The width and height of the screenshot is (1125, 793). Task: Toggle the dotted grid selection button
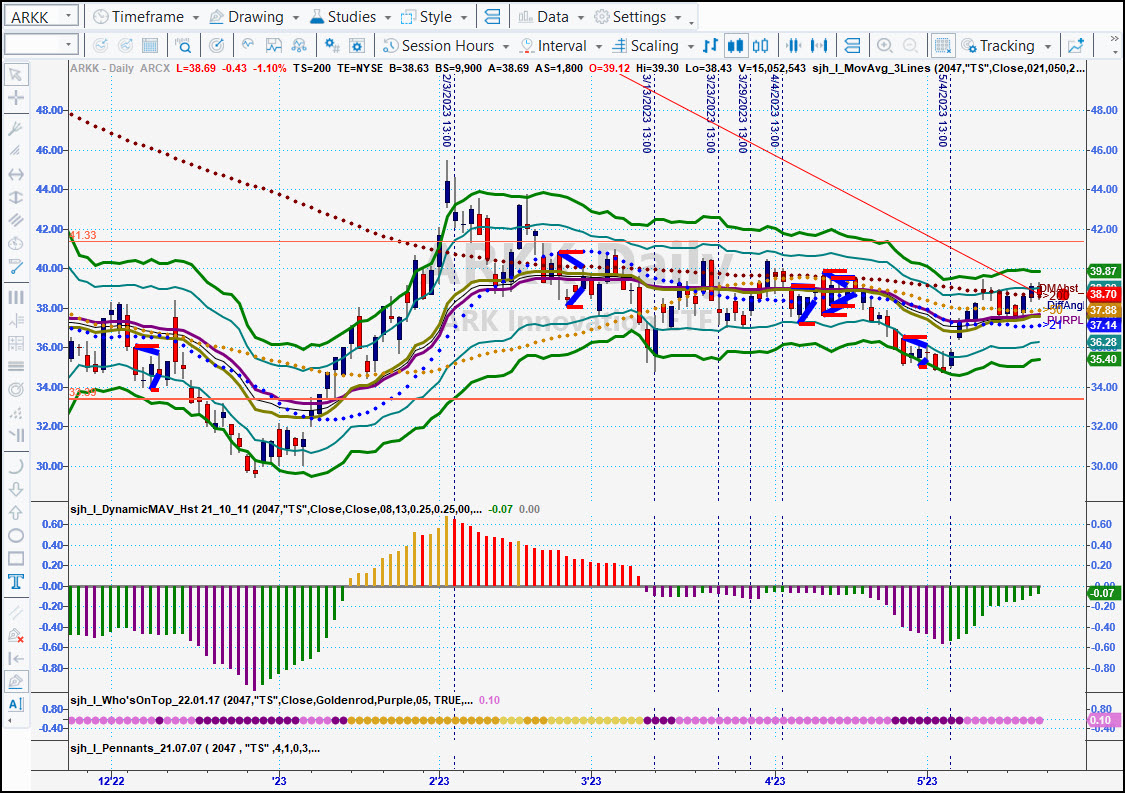(x=942, y=46)
